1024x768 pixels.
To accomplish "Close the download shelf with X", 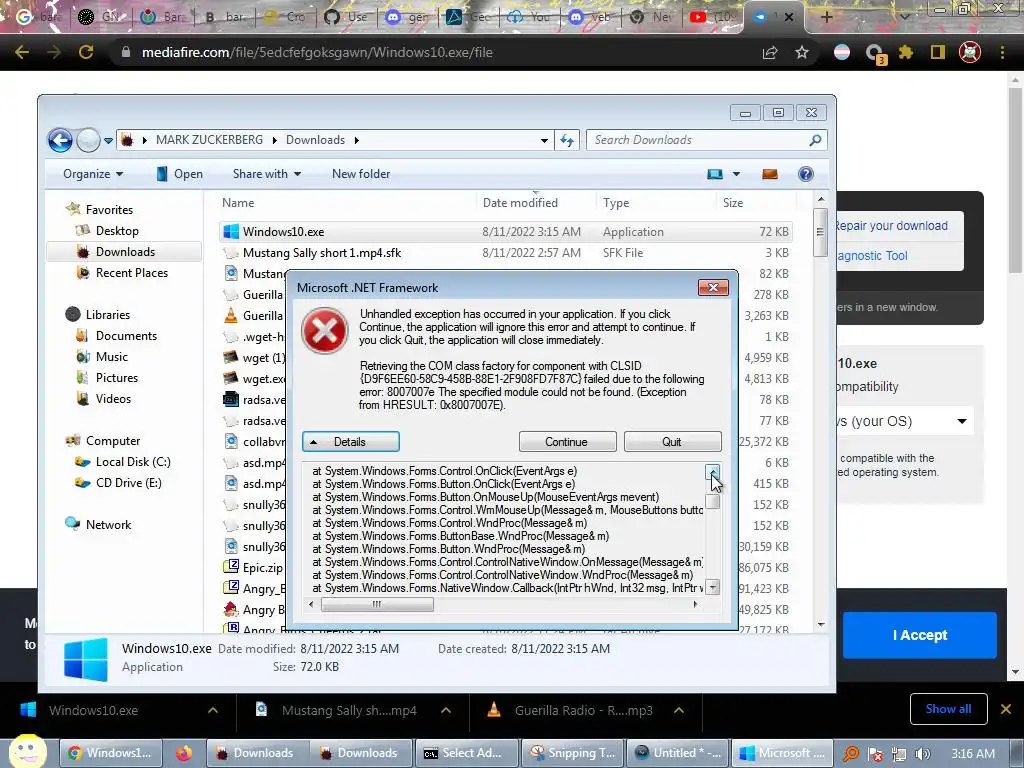I will pyautogui.click(x=1006, y=709).
